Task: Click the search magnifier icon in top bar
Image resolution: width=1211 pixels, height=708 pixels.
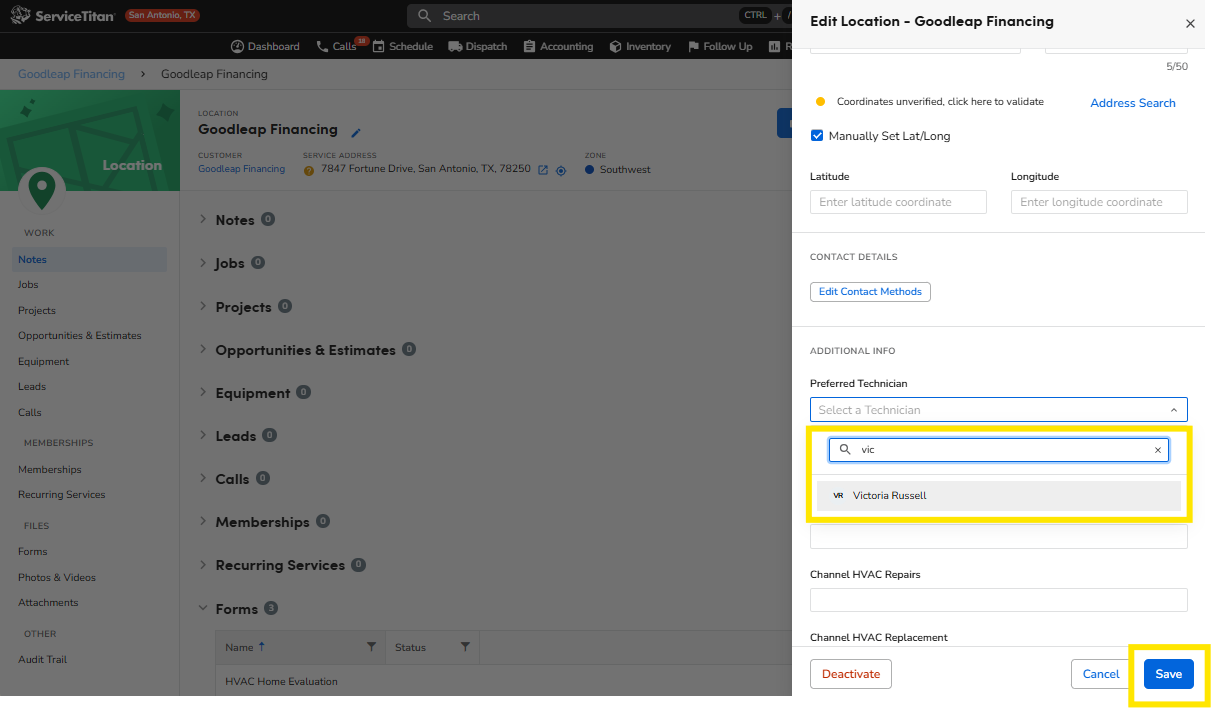Action: pos(424,16)
